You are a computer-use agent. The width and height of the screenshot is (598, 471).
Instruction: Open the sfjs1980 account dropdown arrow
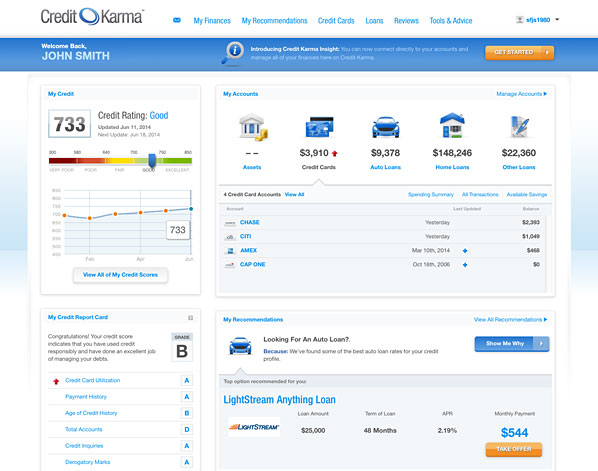(x=557, y=19)
